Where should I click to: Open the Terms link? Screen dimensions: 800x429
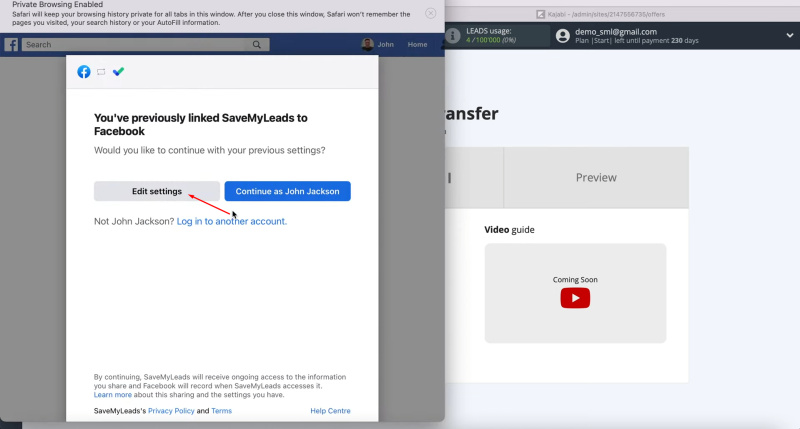click(221, 411)
